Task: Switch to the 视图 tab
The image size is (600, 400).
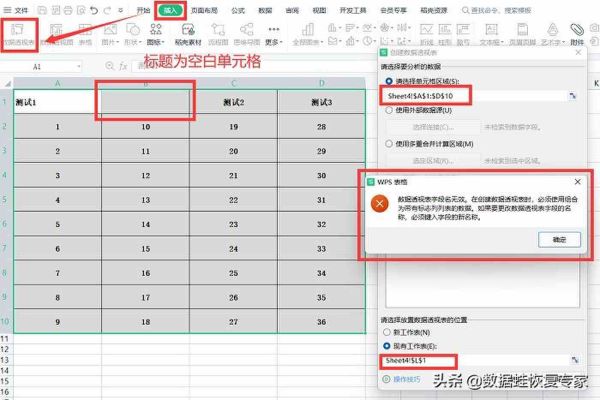Action: (319, 11)
